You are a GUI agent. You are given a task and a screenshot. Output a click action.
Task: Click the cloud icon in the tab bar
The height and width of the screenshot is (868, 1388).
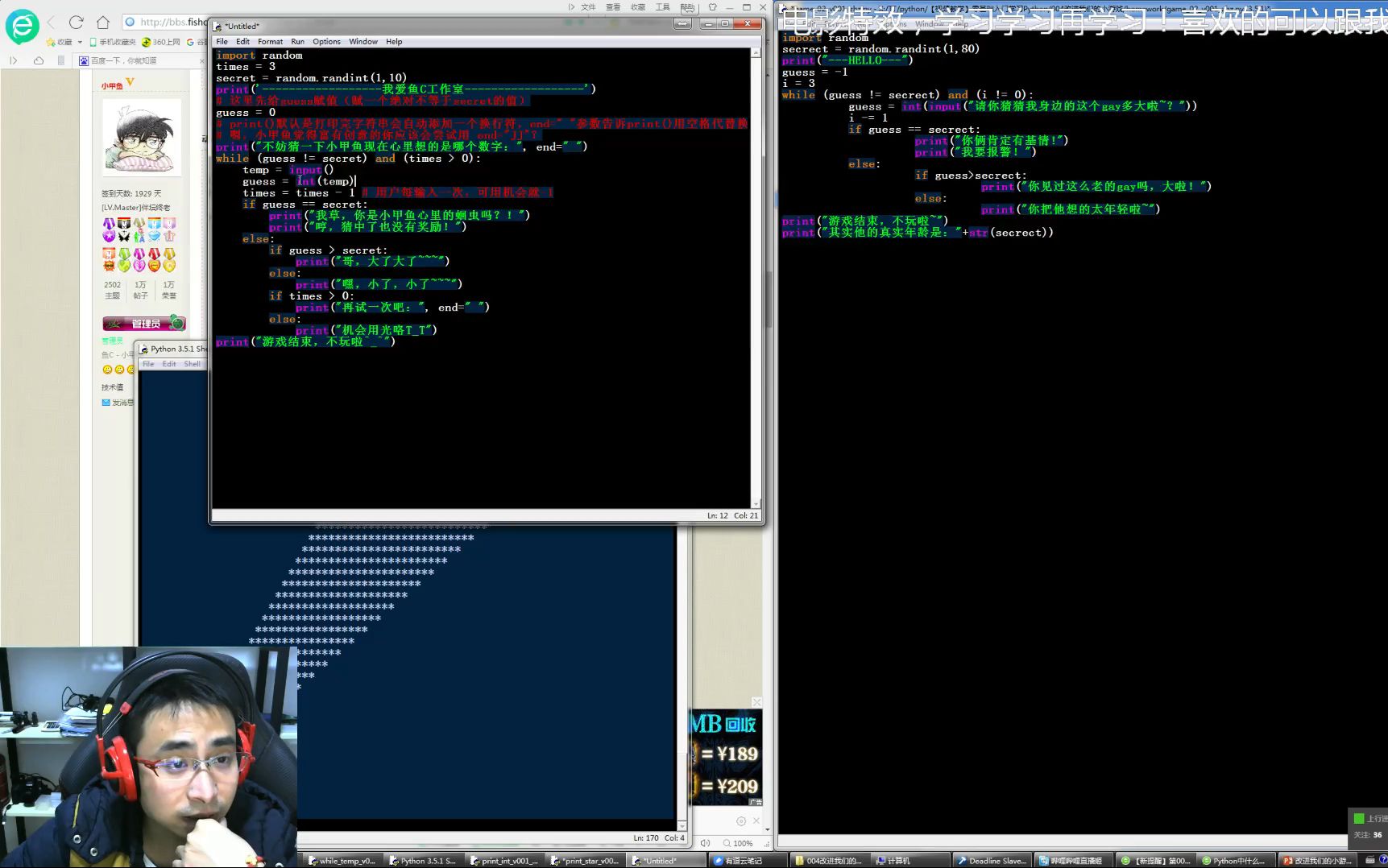click(x=39, y=60)
